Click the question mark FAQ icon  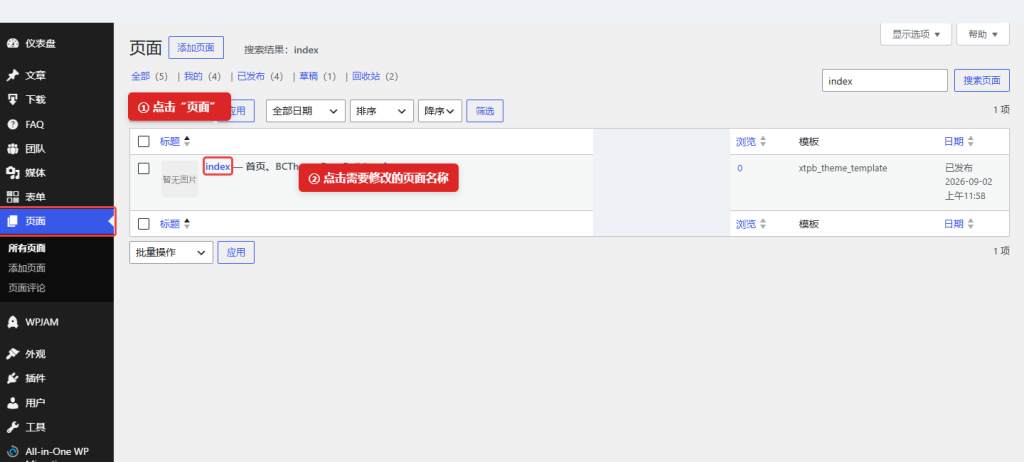12,124
